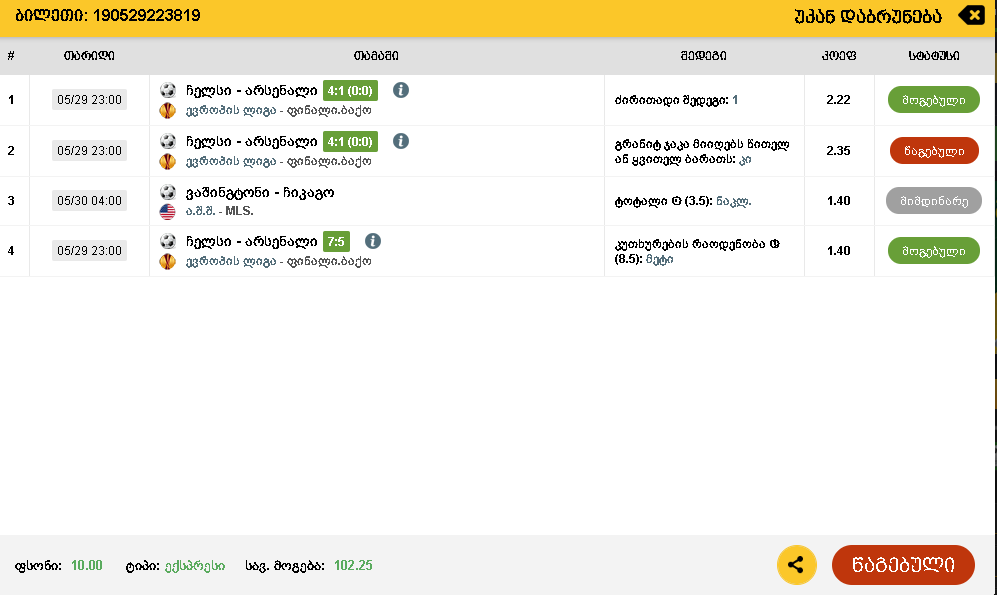Click the Europa League logo in row 4

click(167, 261)
